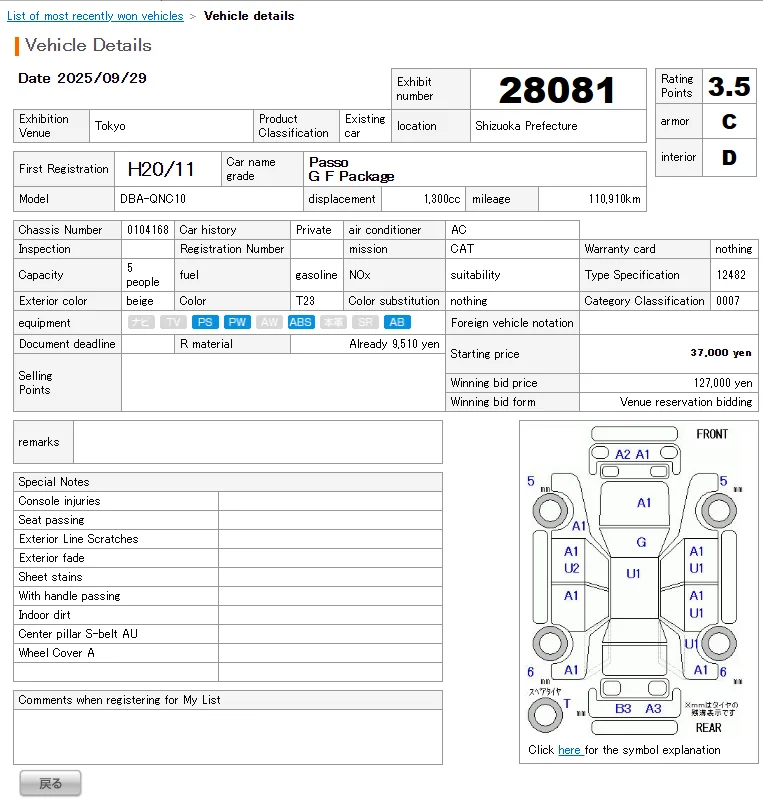Click the 3.5 rating points value
763x808 pixels.
pos(729,86)
